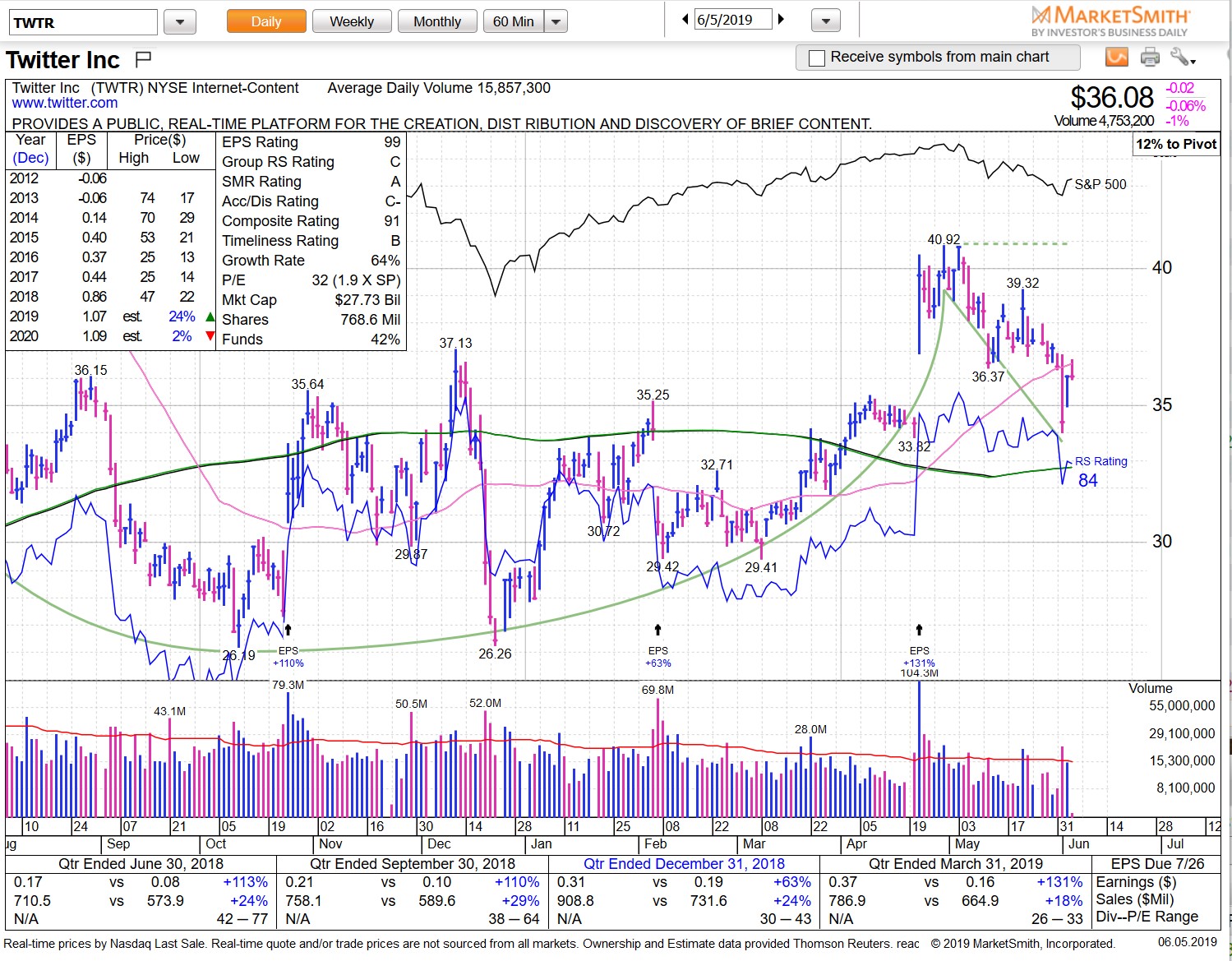This screenshot has width=1232, height=961.
Task: Open the www.twitter.com link
Action: pos(65,103)
